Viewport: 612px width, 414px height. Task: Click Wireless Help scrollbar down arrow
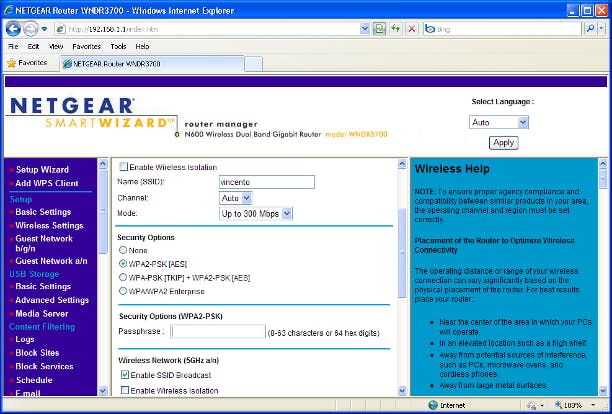(x=603, y=390)
